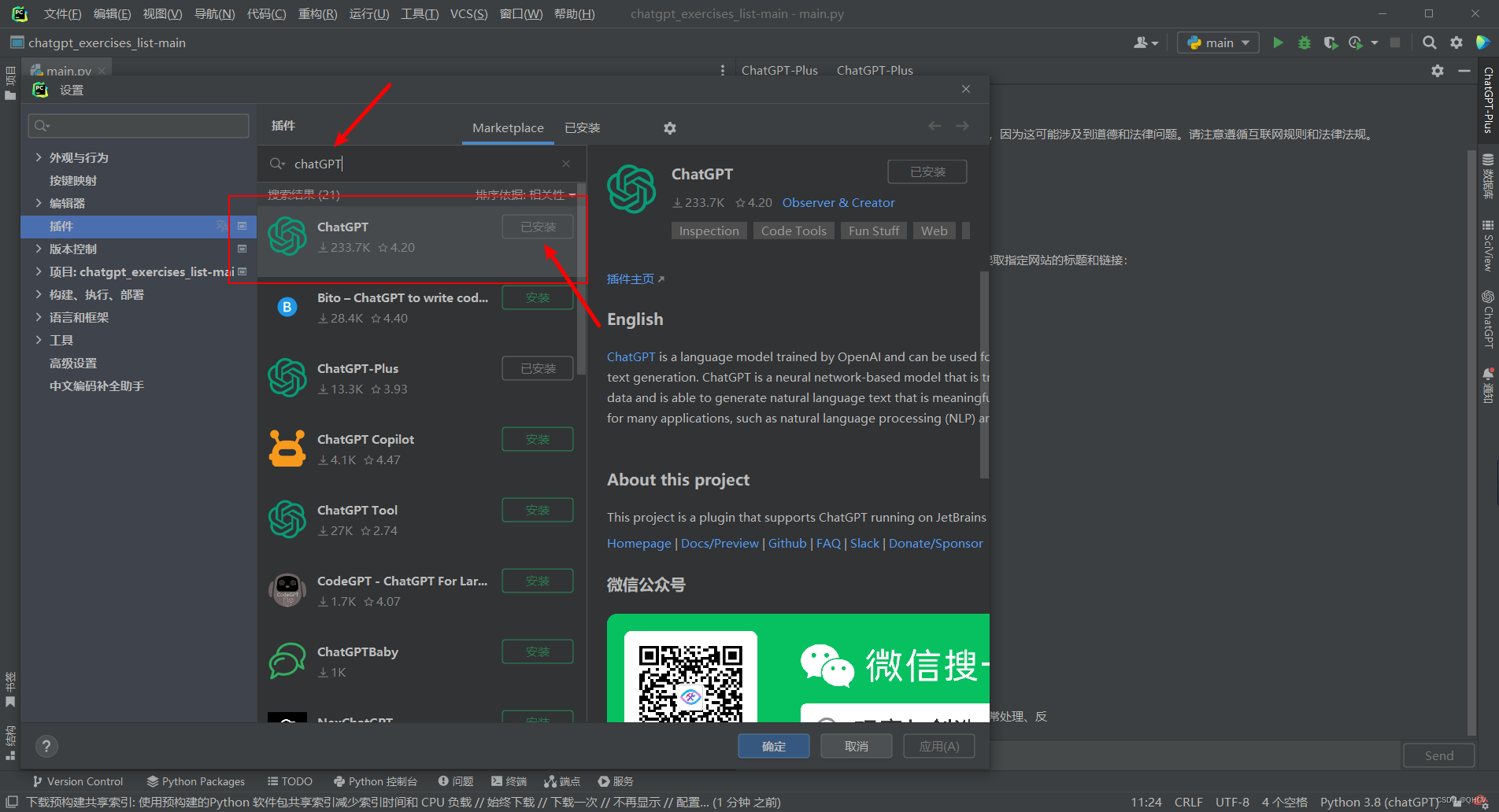This screenshot has height=812, width=1499.
Task: Expand 语言和框架 settings category
Action: pos(39,317)
